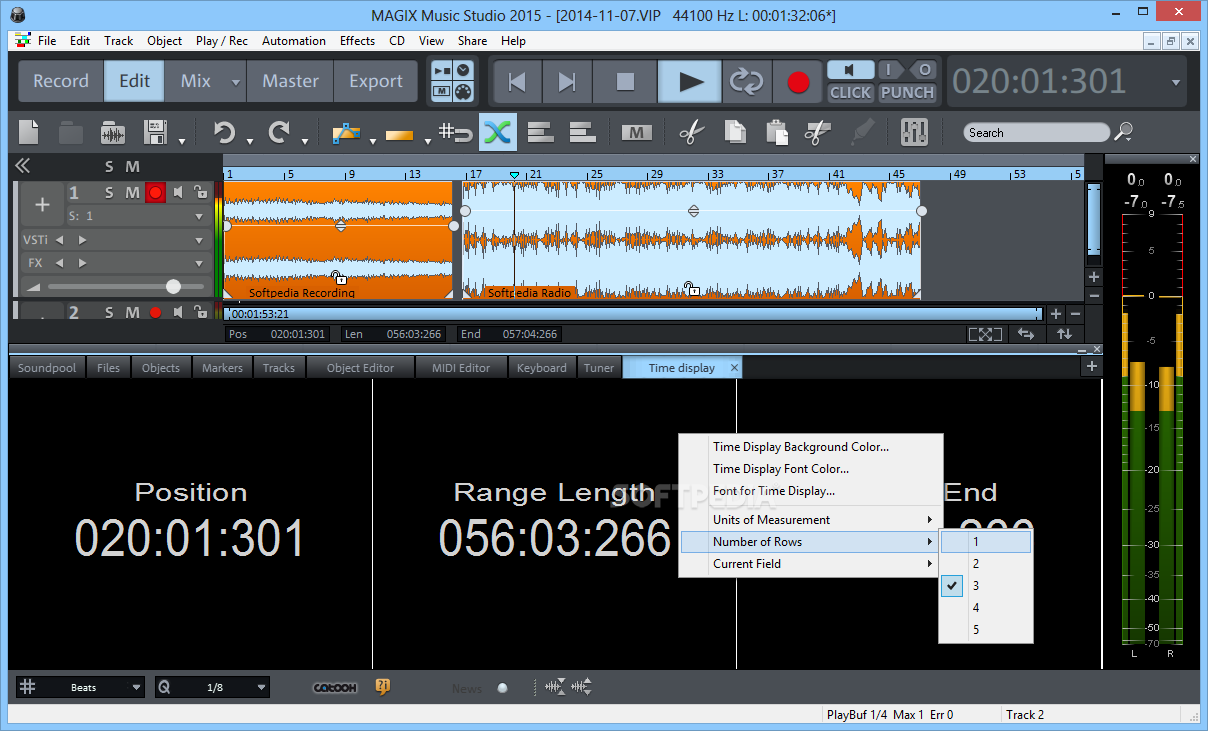This screenshot has width=1208, height=731.
Task: Switch to the Record view
Action: tap(61, 81)
